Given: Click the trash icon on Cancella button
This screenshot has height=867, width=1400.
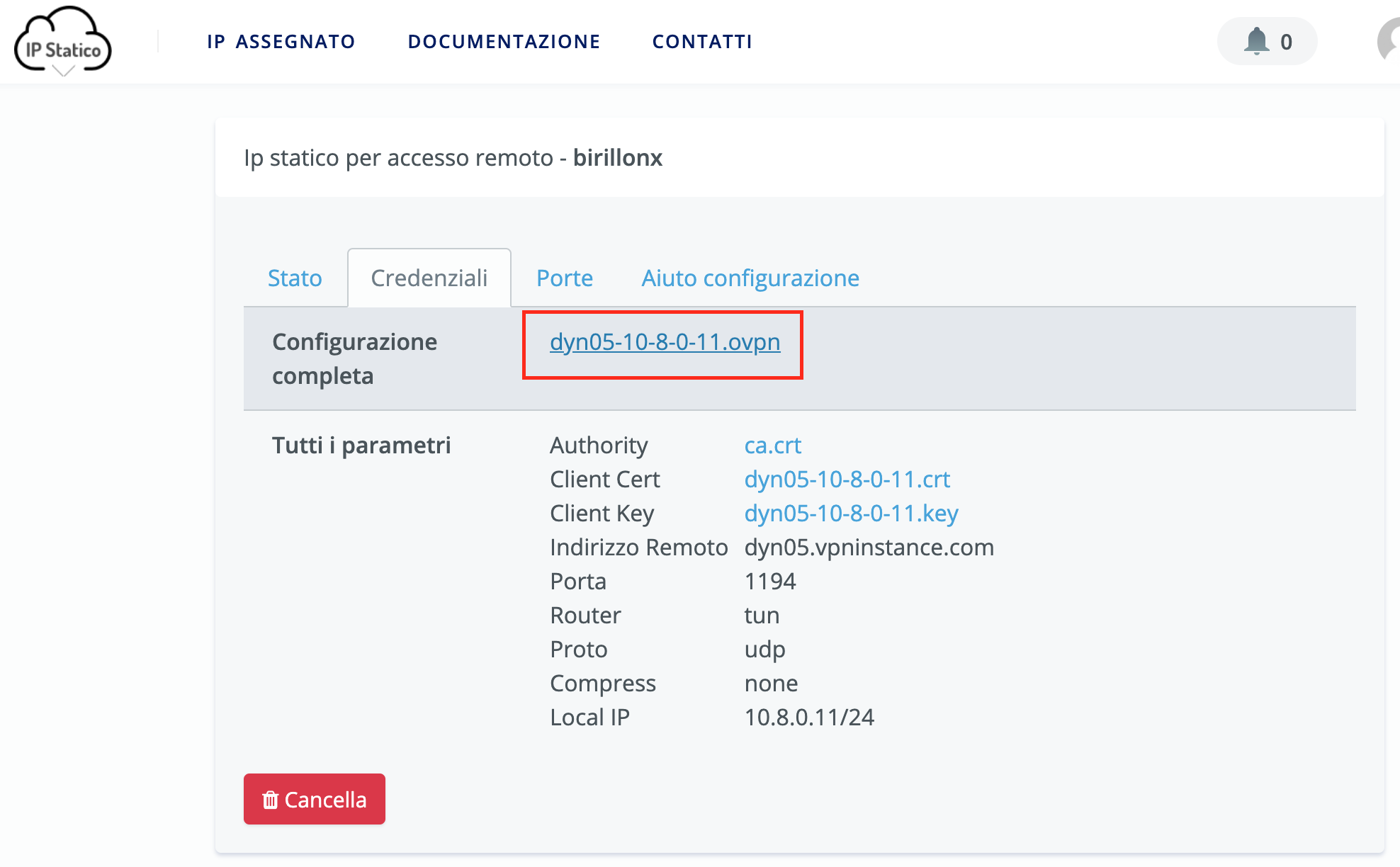Looking at the screenshot, I should coord(271,799).
